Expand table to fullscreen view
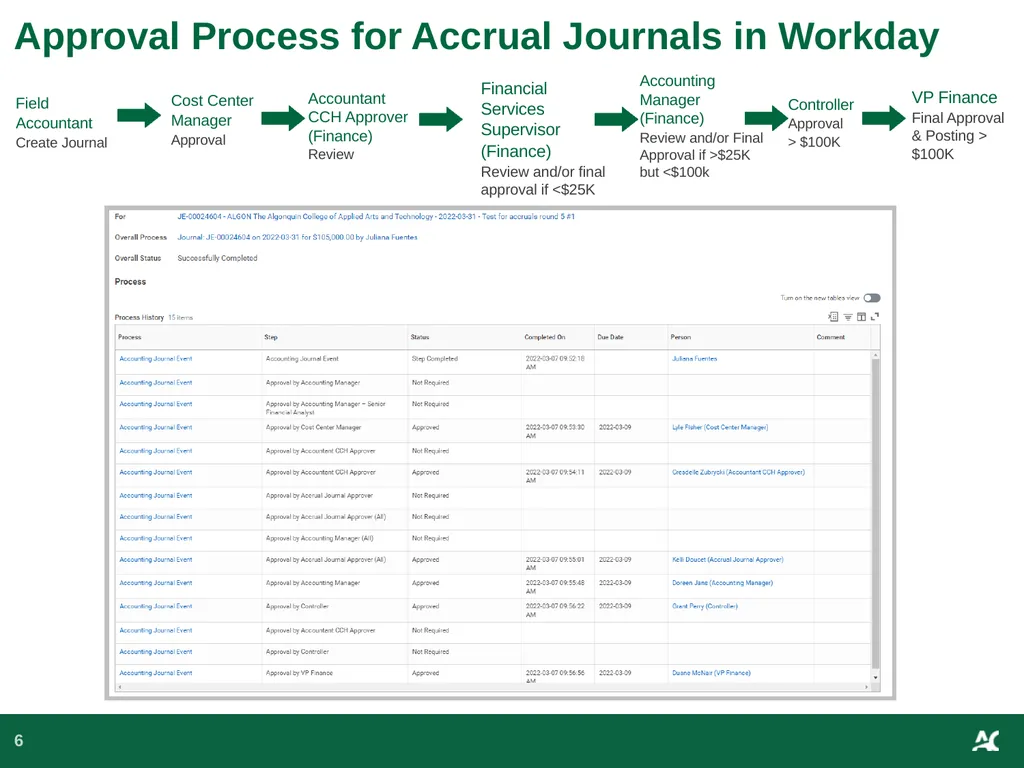 tap(875, 317)
